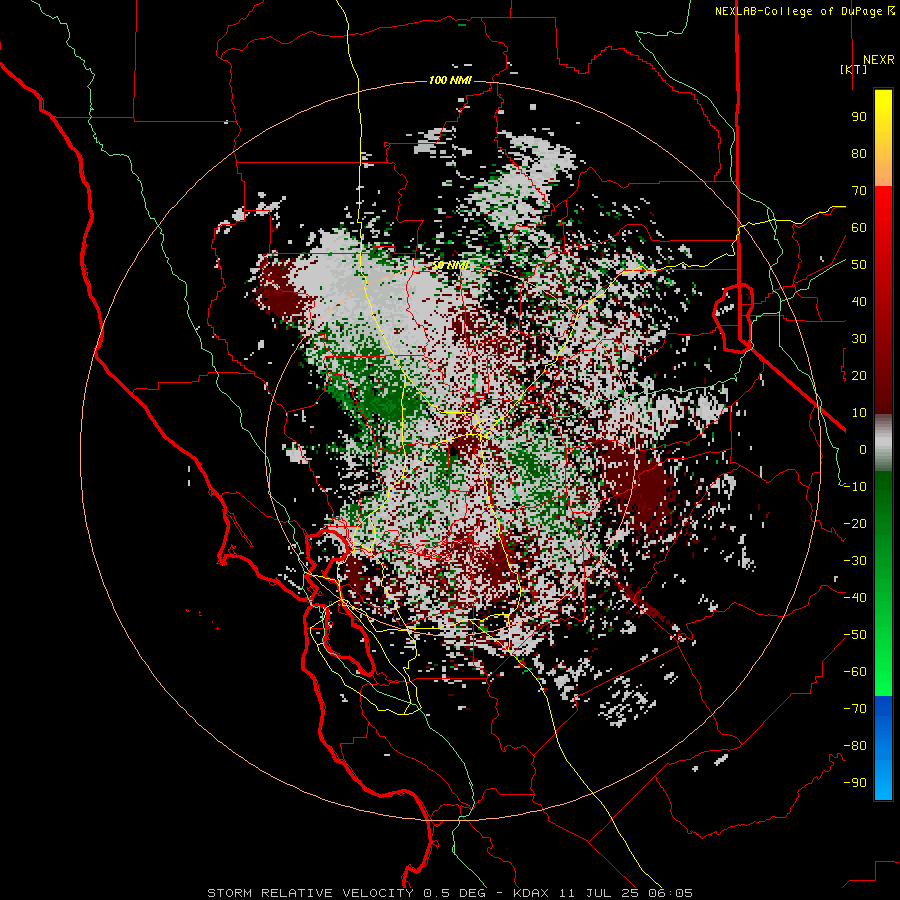Click the gray zero-velocity segment of color bar

pyautogui.click(x=883, y=442)
